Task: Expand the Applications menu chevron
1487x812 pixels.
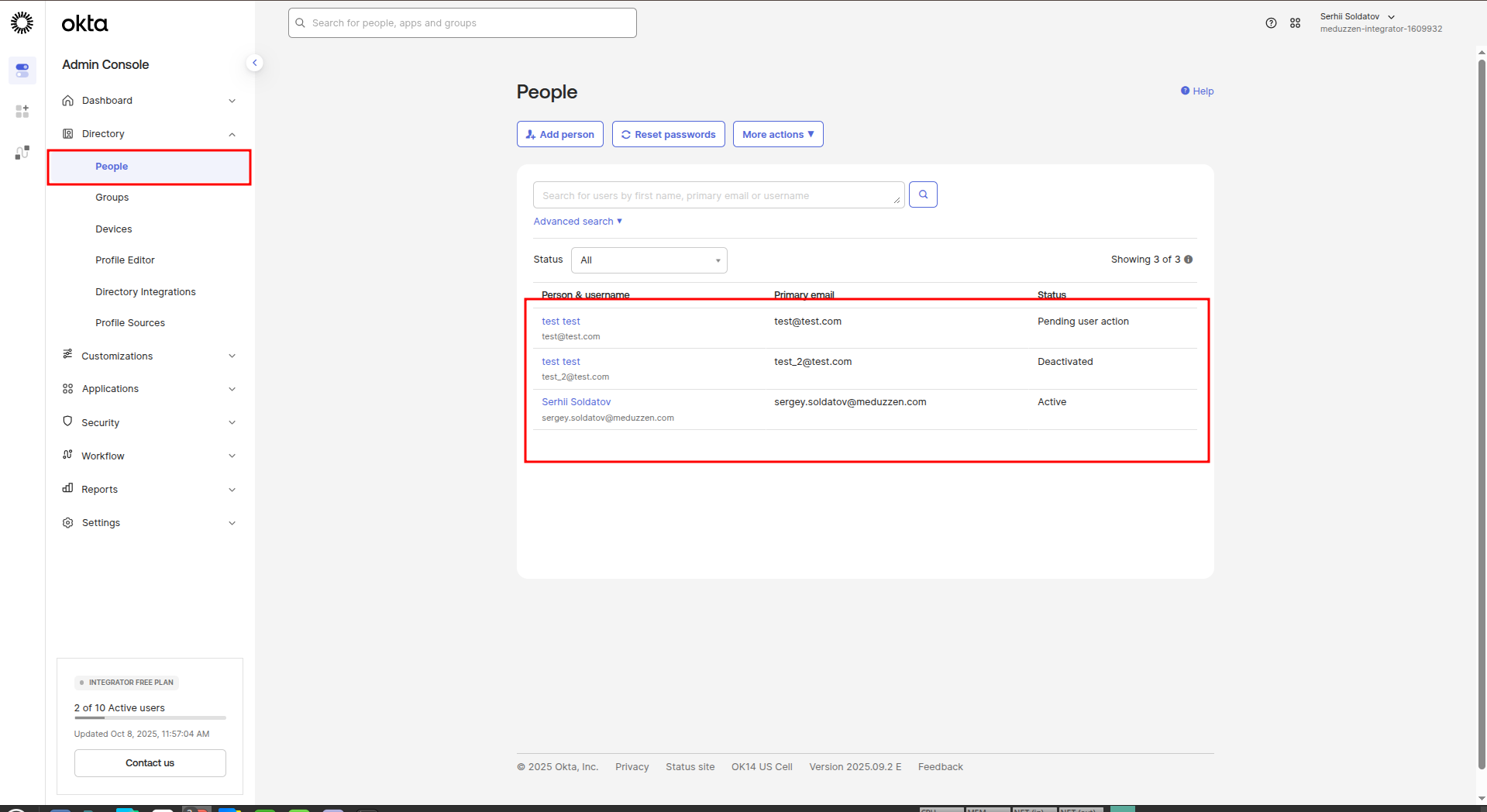Action: click(x=232, y=389)
